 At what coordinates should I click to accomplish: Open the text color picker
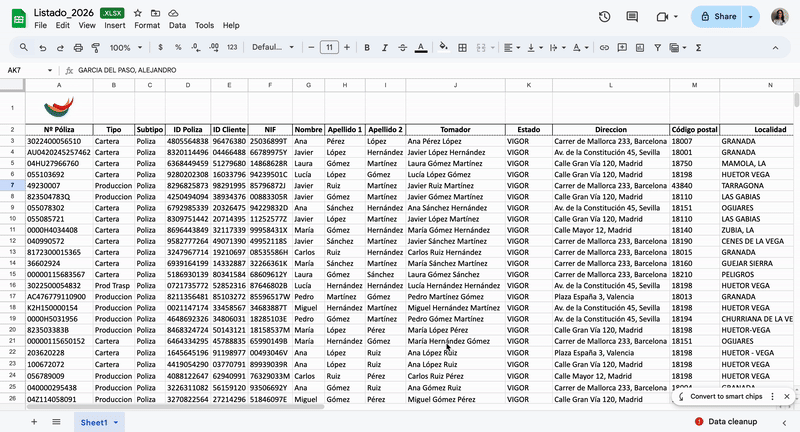point(421,47)
